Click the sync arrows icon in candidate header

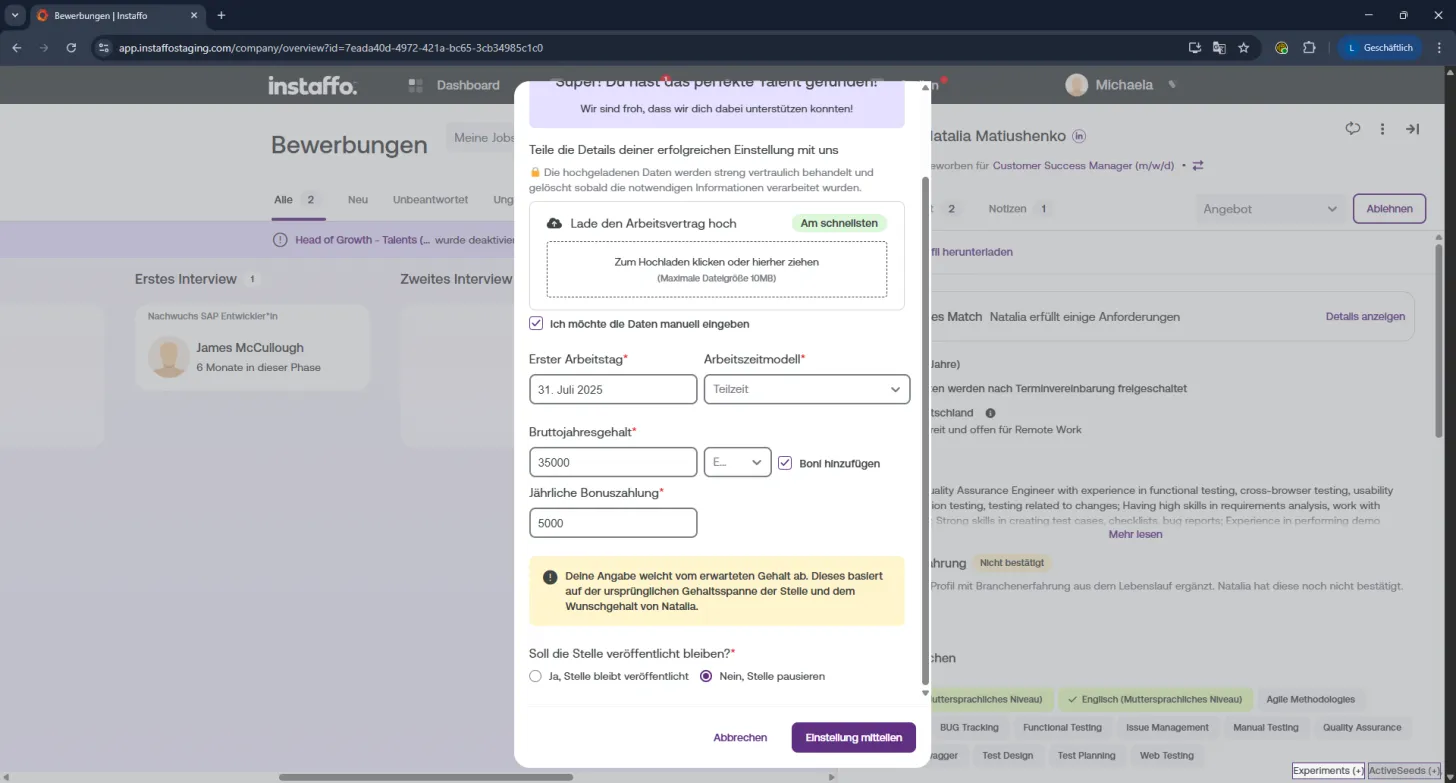coord(1353,128)
